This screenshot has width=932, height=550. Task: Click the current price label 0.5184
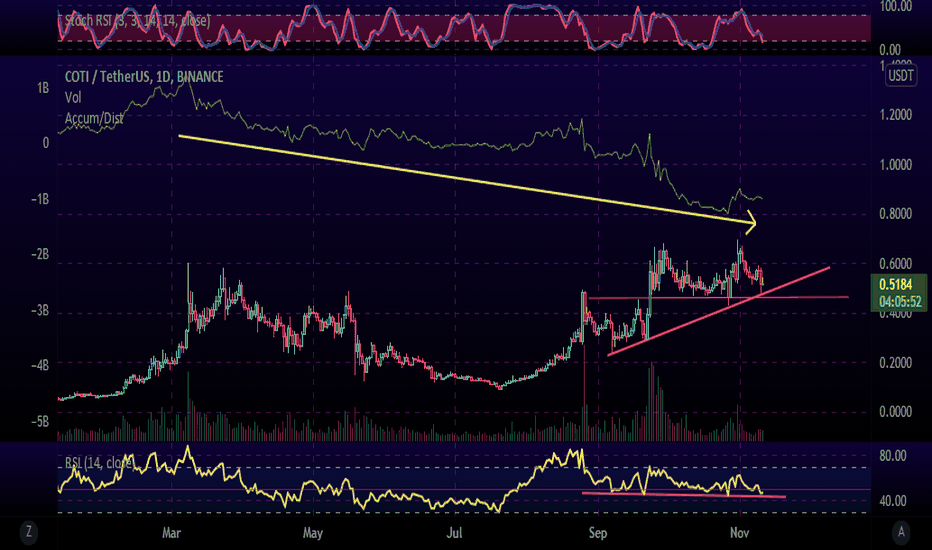(x=895, y=284)
